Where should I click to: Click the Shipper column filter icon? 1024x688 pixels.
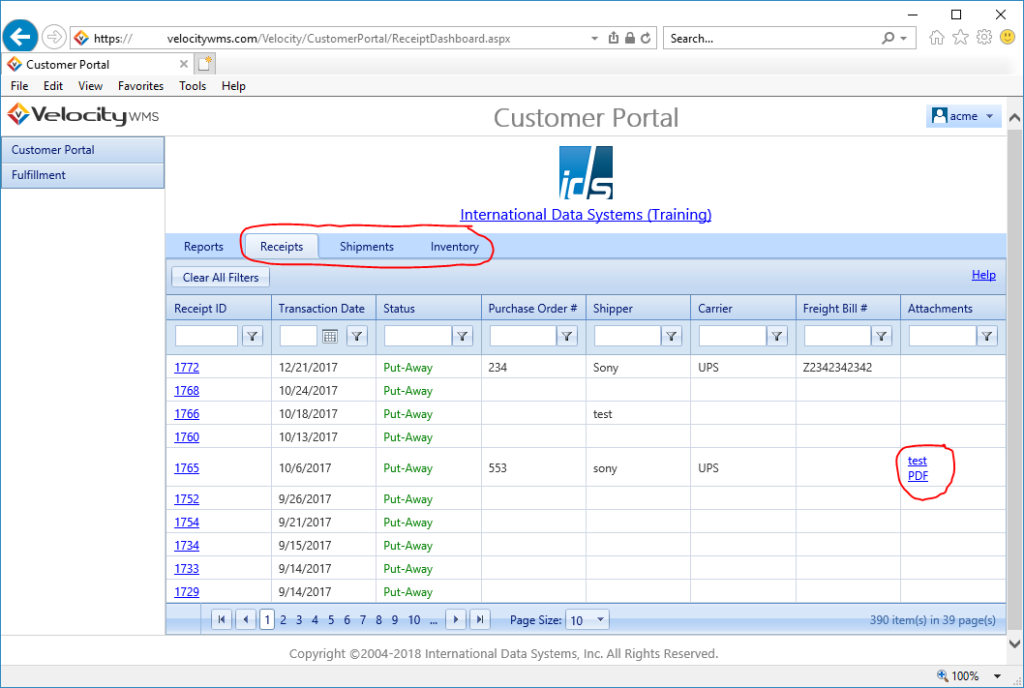[x=672, y=337]
